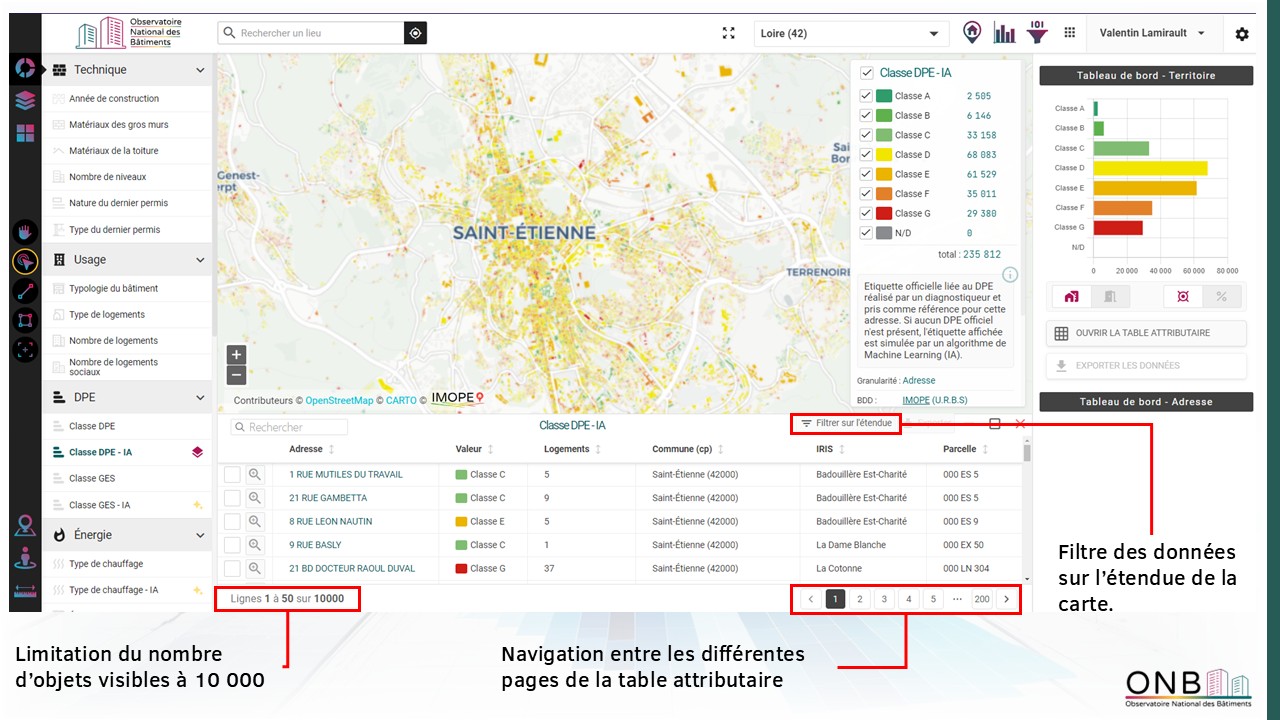1280x720 pixels.
Task: Open the apps grid menu icon
Action: tap(1070, 33)
